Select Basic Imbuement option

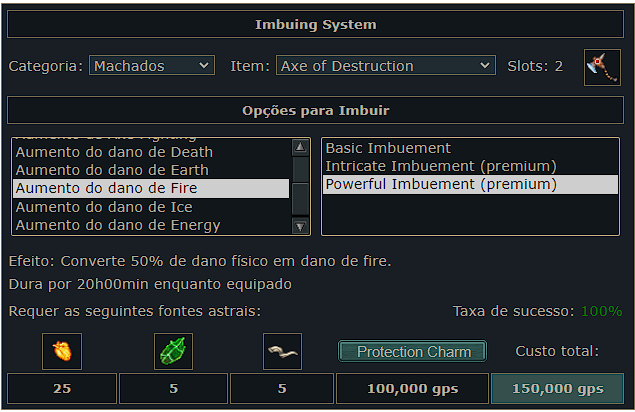[x=389, y=148]
